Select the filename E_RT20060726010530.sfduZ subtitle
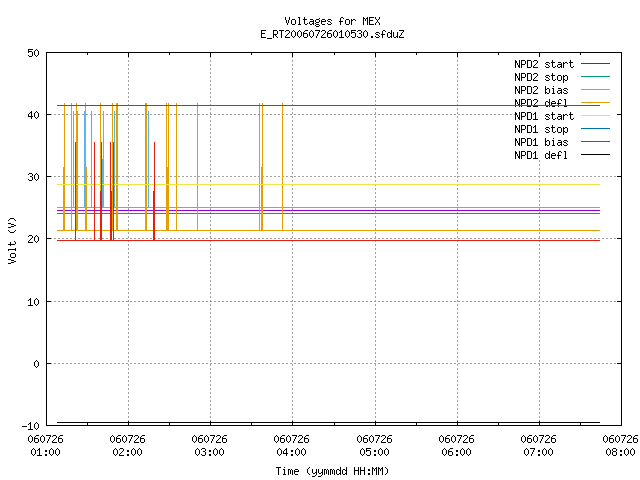 point(332,34)
